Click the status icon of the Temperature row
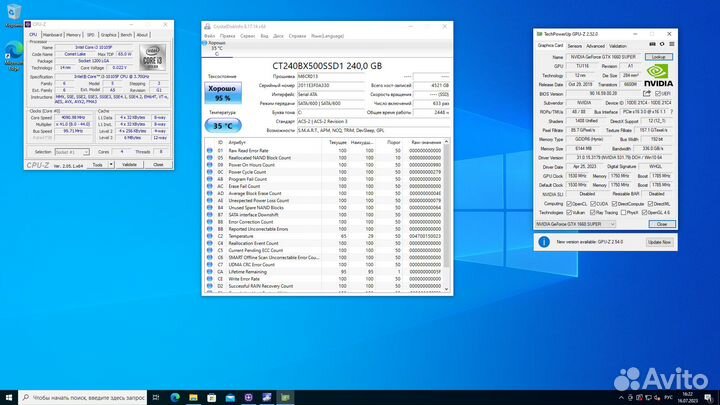Screen dimensions: 720x405 click(209, 236)
